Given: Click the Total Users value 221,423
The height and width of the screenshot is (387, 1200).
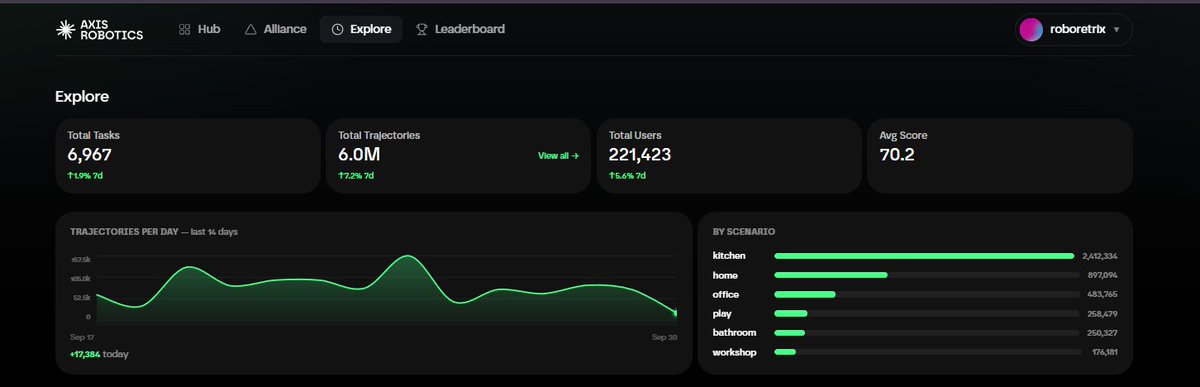Looking at the screenshot, I should (639, 155).
